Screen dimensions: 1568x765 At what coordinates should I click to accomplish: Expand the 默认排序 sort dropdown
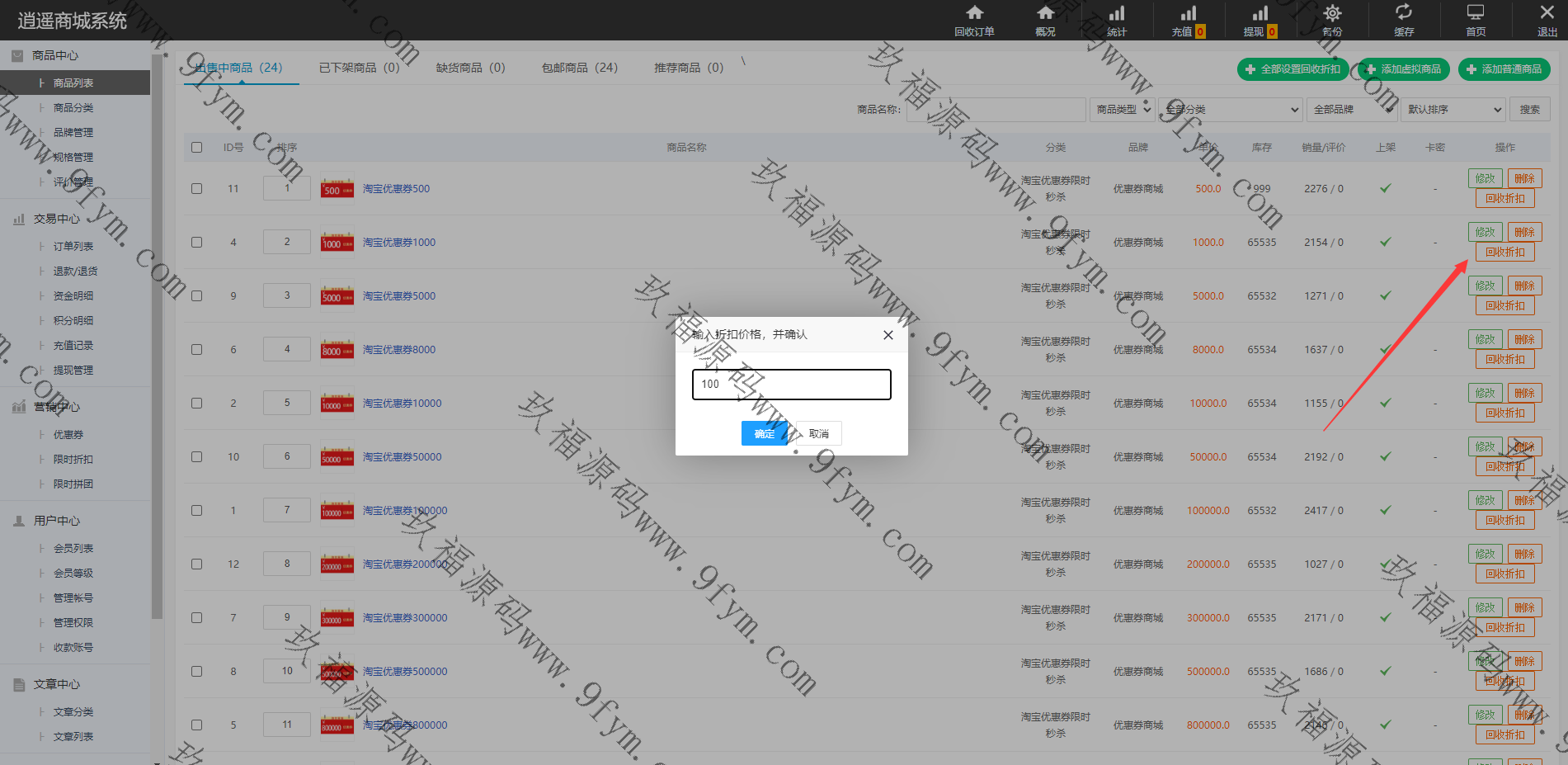pyautogui.click(x=1454, y=109)
